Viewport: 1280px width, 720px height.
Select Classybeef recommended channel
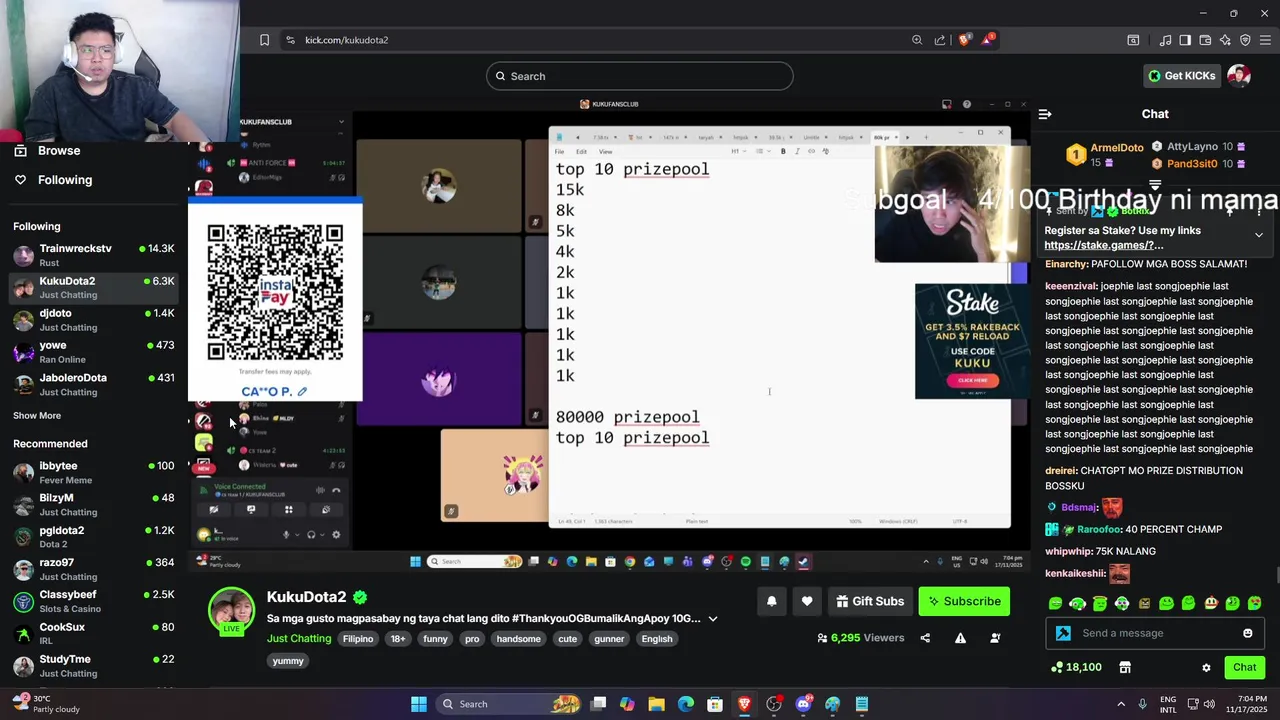click(93, 601)
